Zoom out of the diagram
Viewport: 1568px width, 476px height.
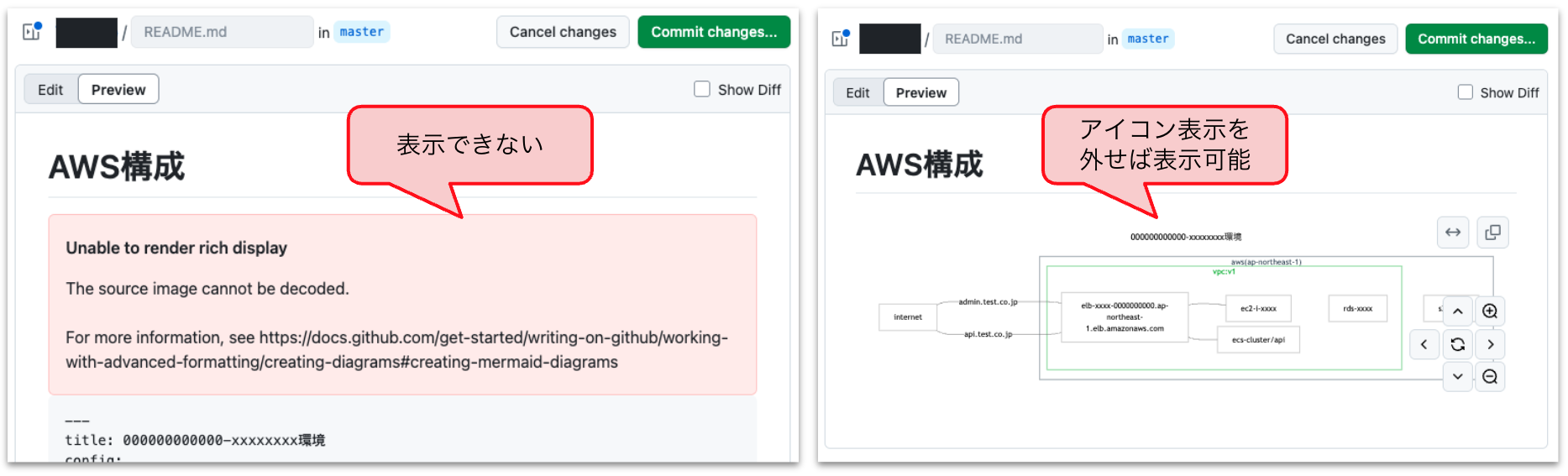[1490, 377]
